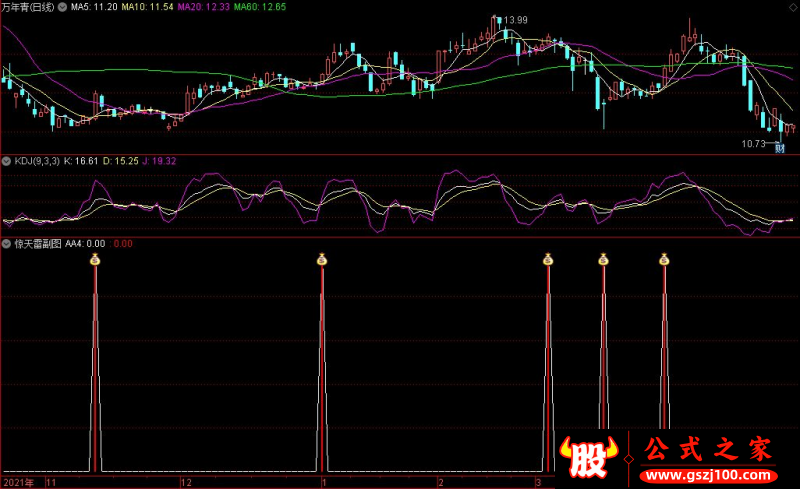Click the first money bag signal icon

pyautogui.click(x=95, y=259)
